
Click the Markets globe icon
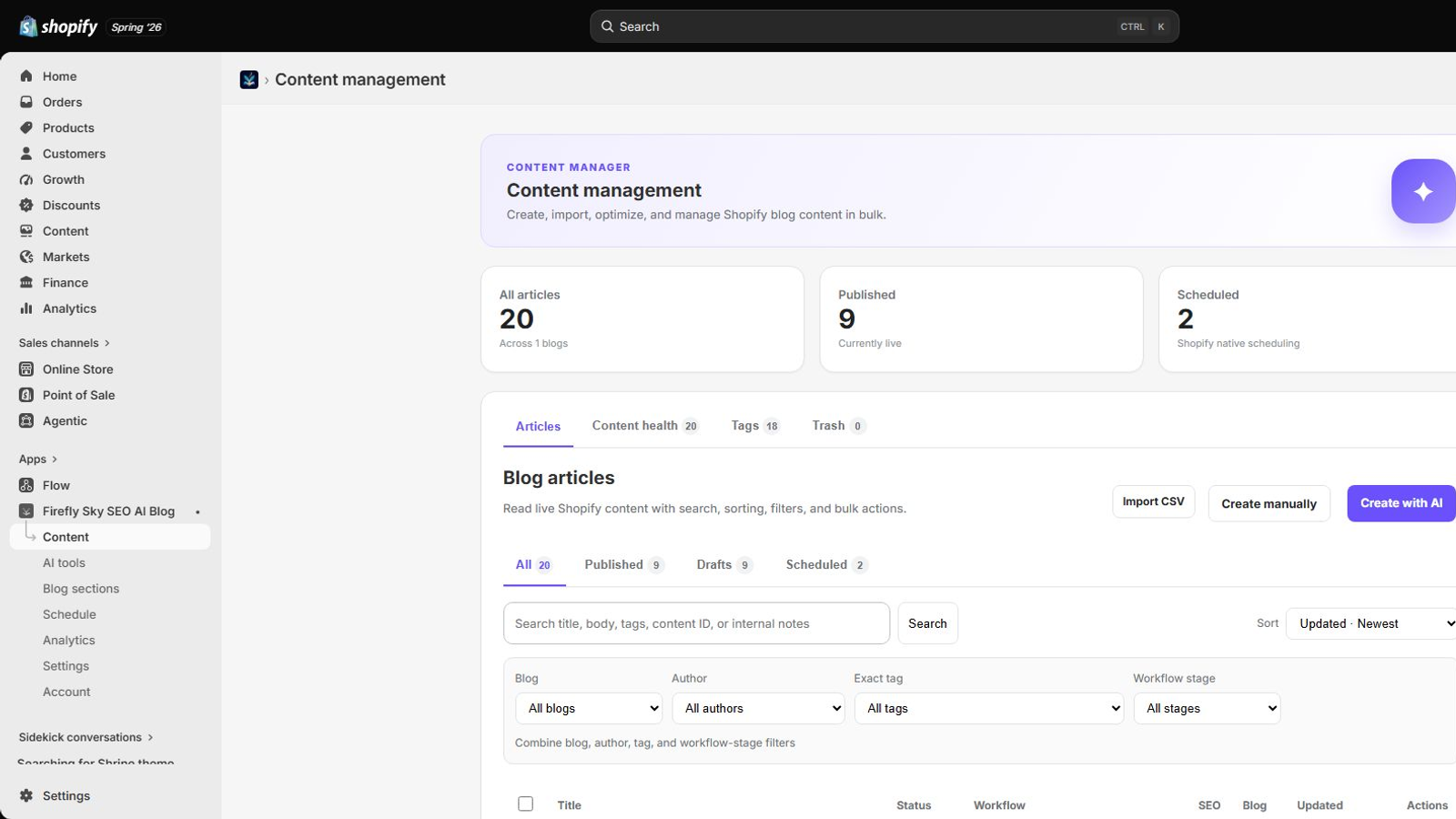tap(26, 257)
